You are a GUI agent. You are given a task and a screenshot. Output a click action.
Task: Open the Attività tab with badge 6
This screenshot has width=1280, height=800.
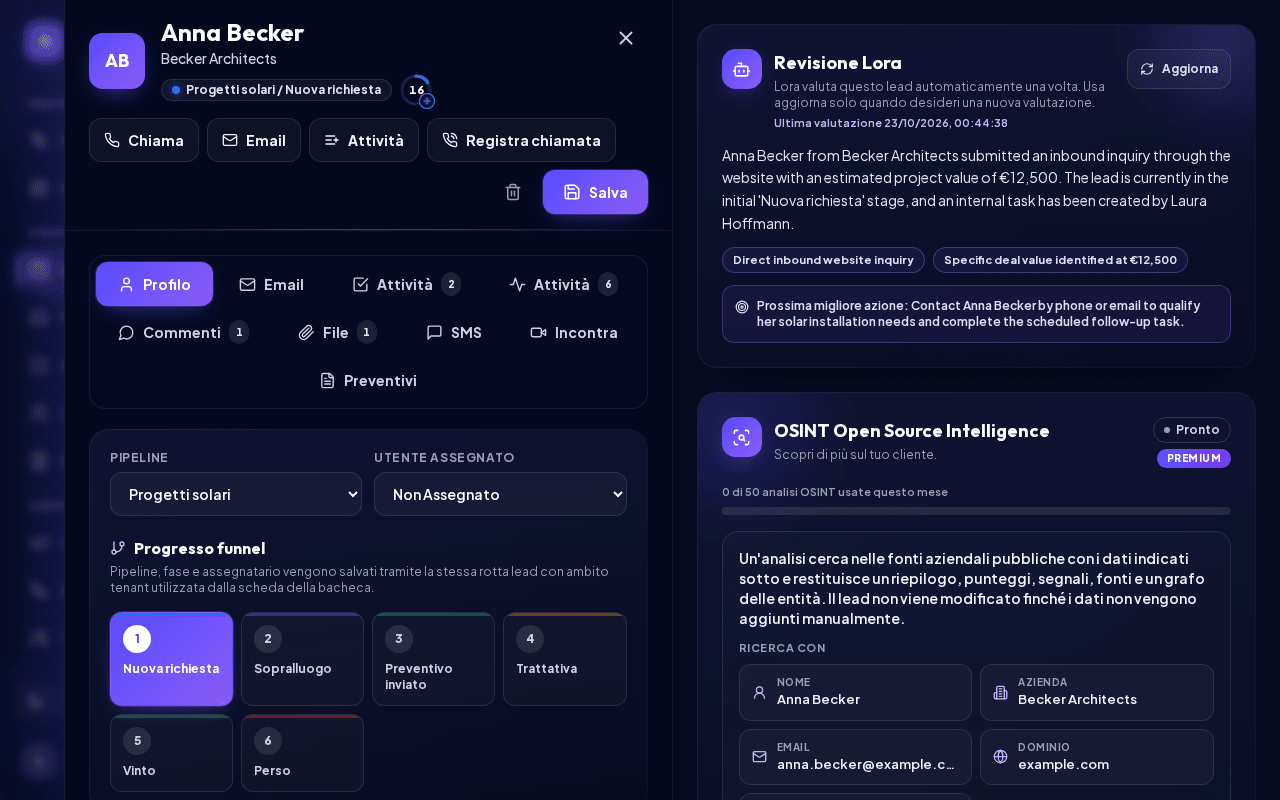tap(563, 284)
